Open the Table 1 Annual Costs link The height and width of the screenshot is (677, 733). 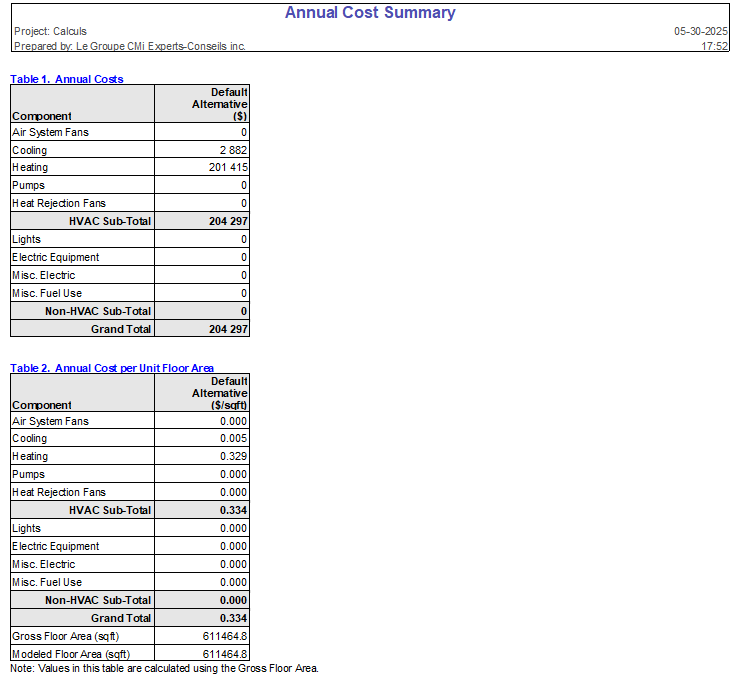tap(67, 78)
